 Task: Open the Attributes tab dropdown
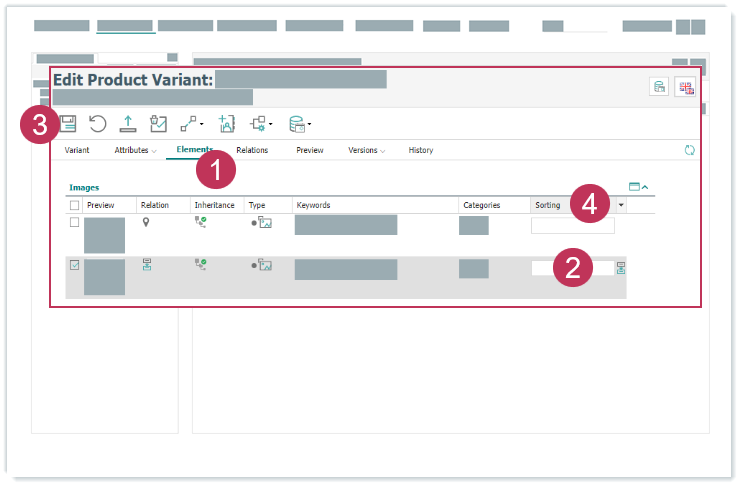pos(136,150)
